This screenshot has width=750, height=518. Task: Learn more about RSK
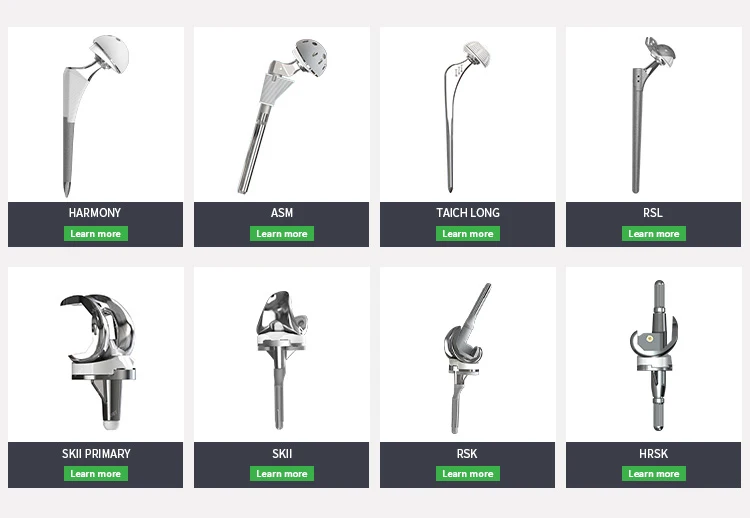point(468,474)
